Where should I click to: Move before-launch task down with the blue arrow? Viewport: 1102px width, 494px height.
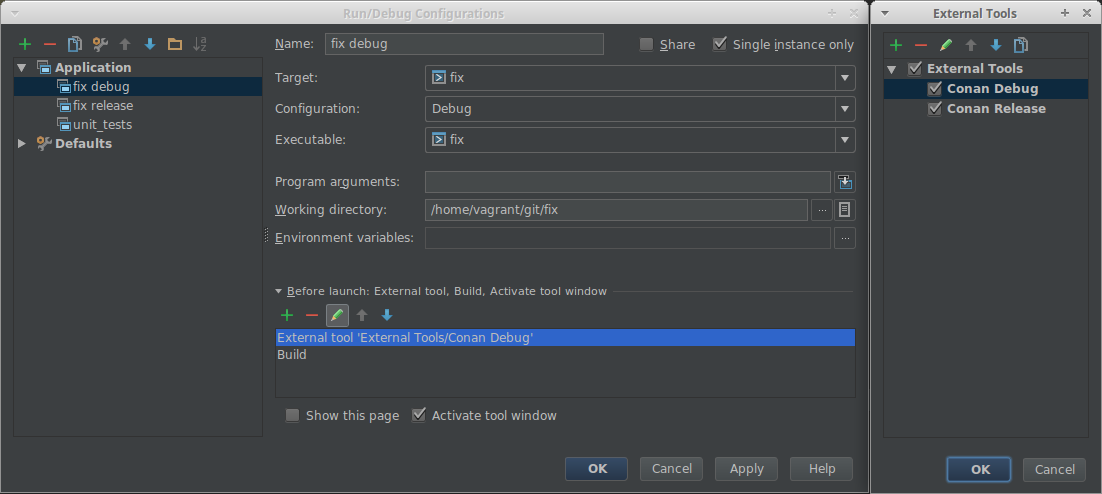(x=387, y=315)
